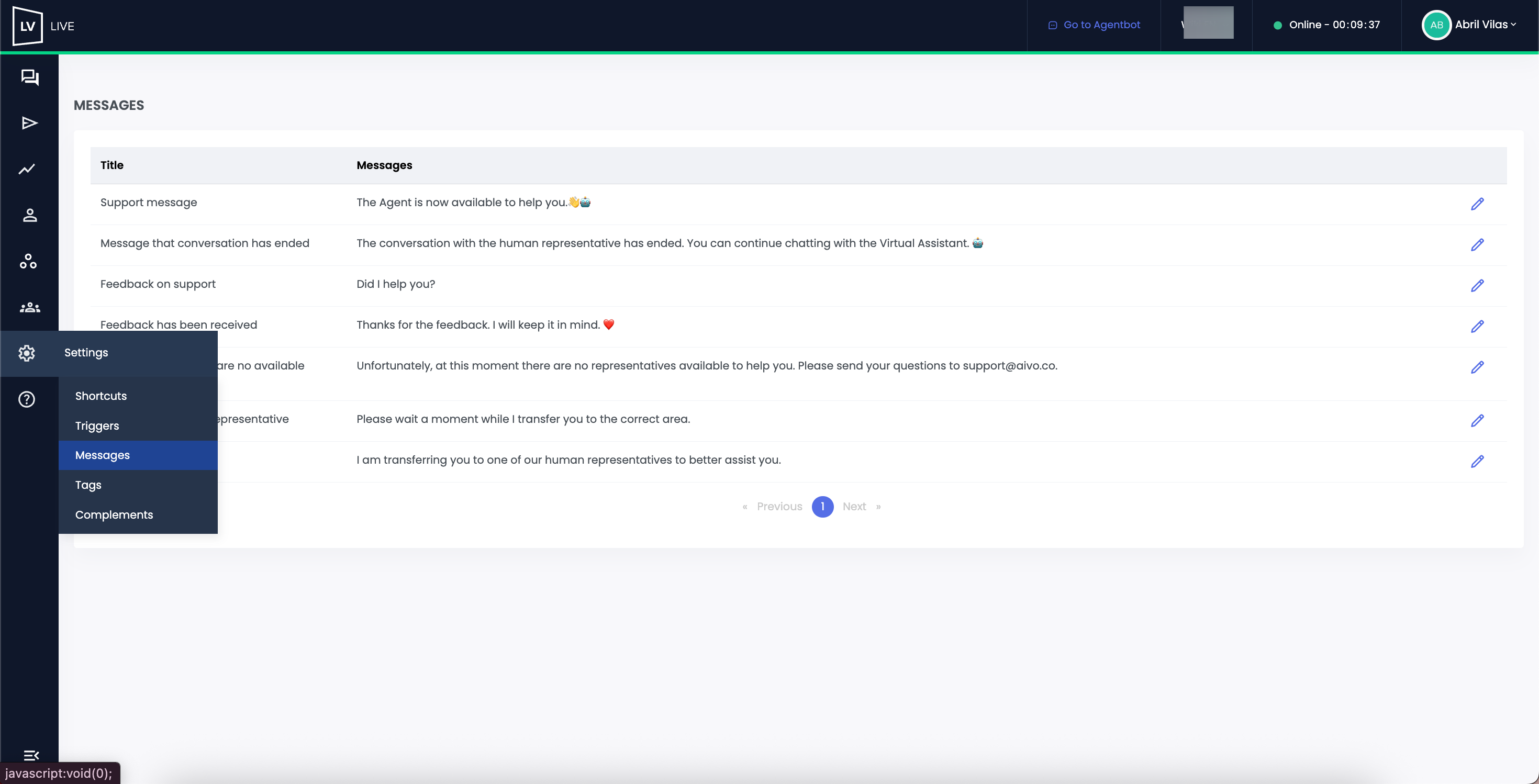Edit the 'Did I help you?' message
1539x784 pixels.
[x=1476, y=285]
